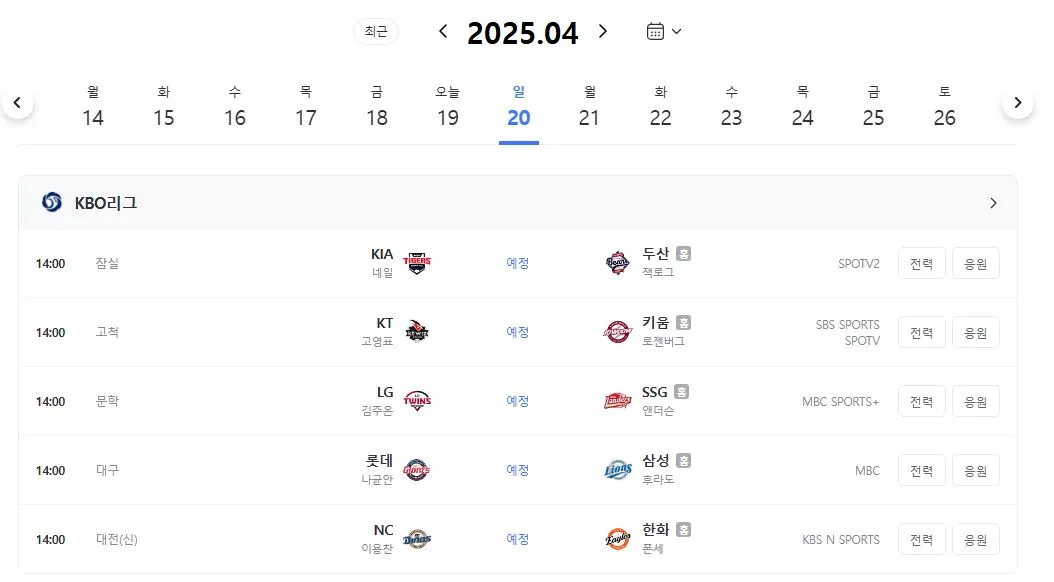Go to previous month before 2025.04
The width and height of the screenshot is (1054, 582).
pos(443,32)
